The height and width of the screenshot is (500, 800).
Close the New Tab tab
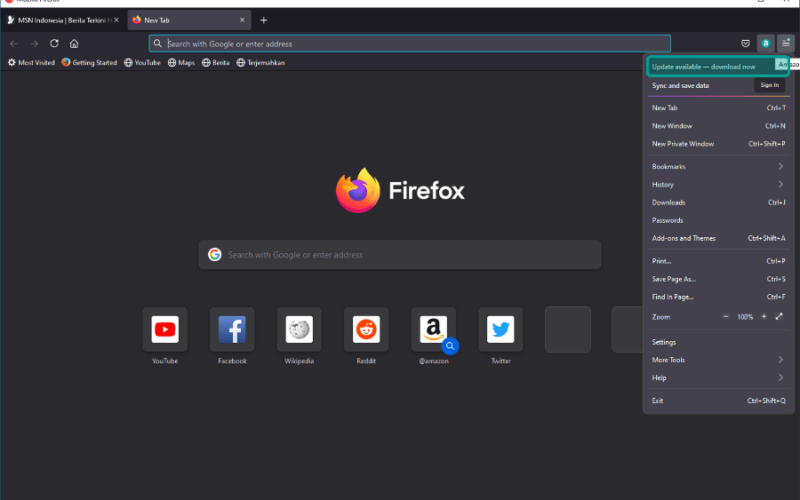[242, 20]
